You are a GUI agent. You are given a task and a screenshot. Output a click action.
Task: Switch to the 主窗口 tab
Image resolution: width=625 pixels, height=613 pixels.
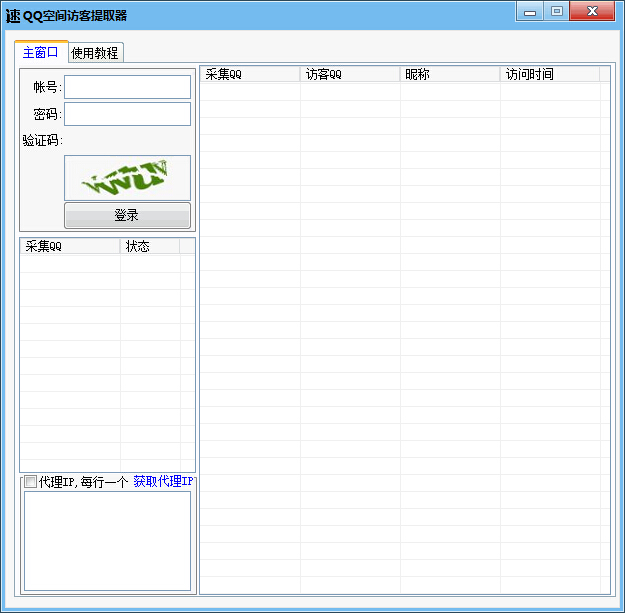click(41, 52)
